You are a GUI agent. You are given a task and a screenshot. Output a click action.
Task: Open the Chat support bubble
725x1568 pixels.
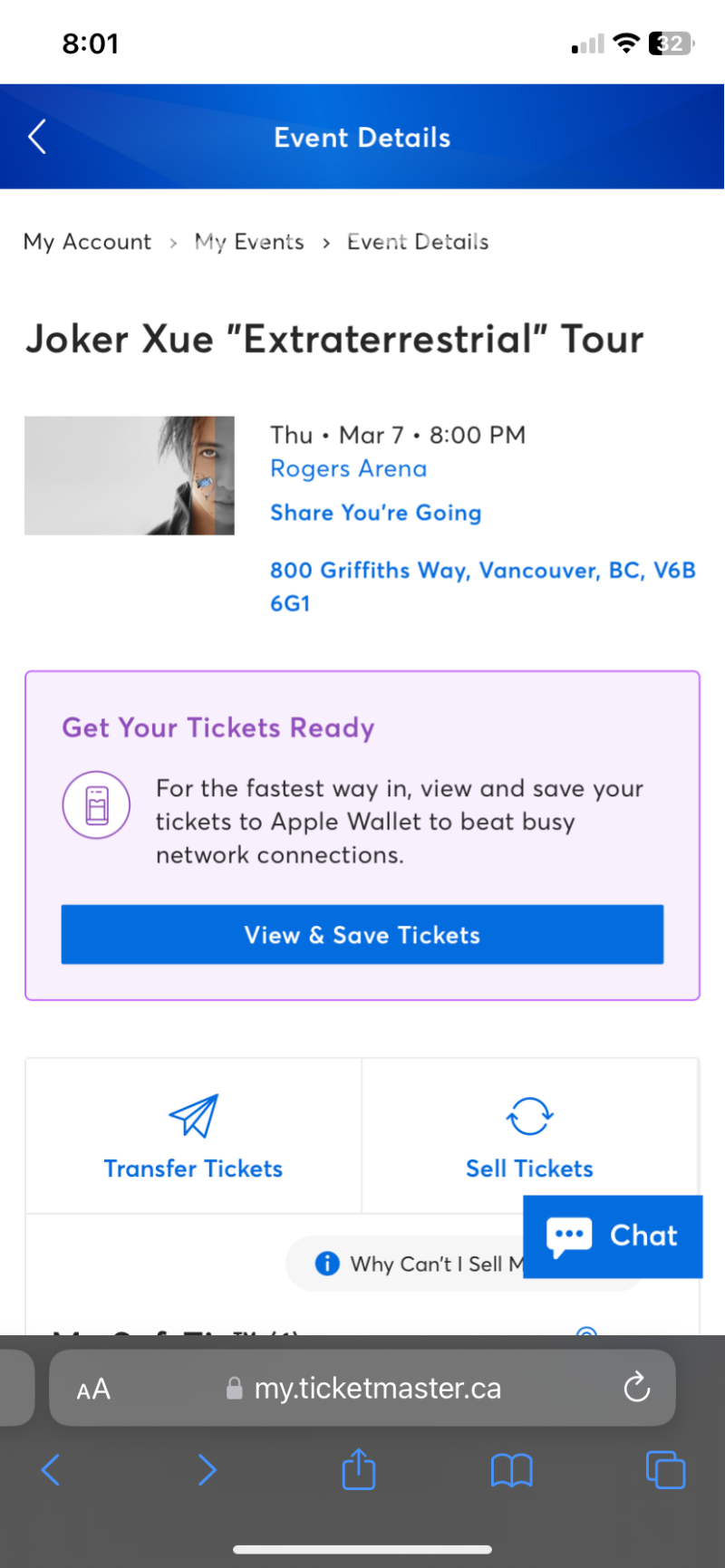click(613, 1236)
